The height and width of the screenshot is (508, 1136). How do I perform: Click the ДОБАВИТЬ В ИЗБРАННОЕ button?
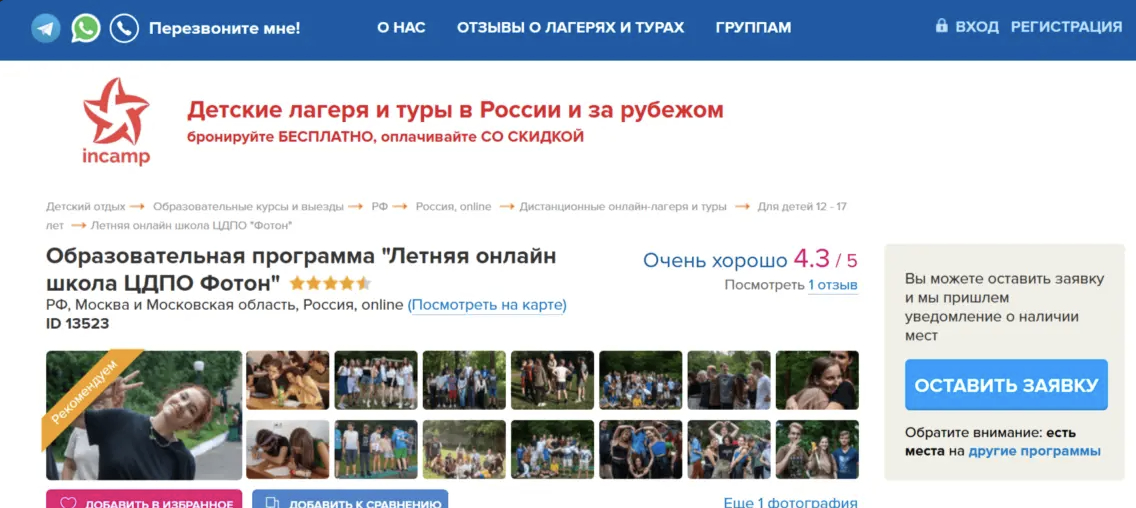click(144, 499)
